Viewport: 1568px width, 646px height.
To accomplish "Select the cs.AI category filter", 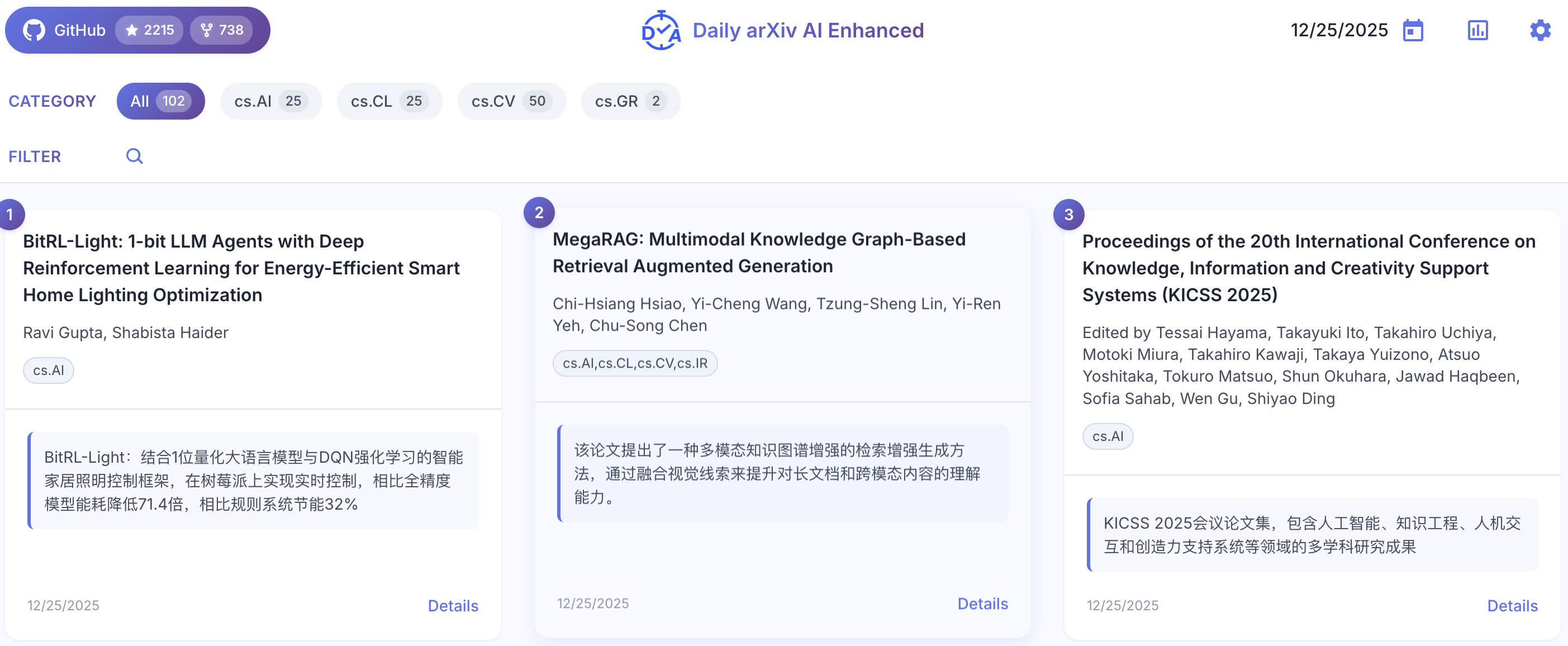I will tap(270, 101).
